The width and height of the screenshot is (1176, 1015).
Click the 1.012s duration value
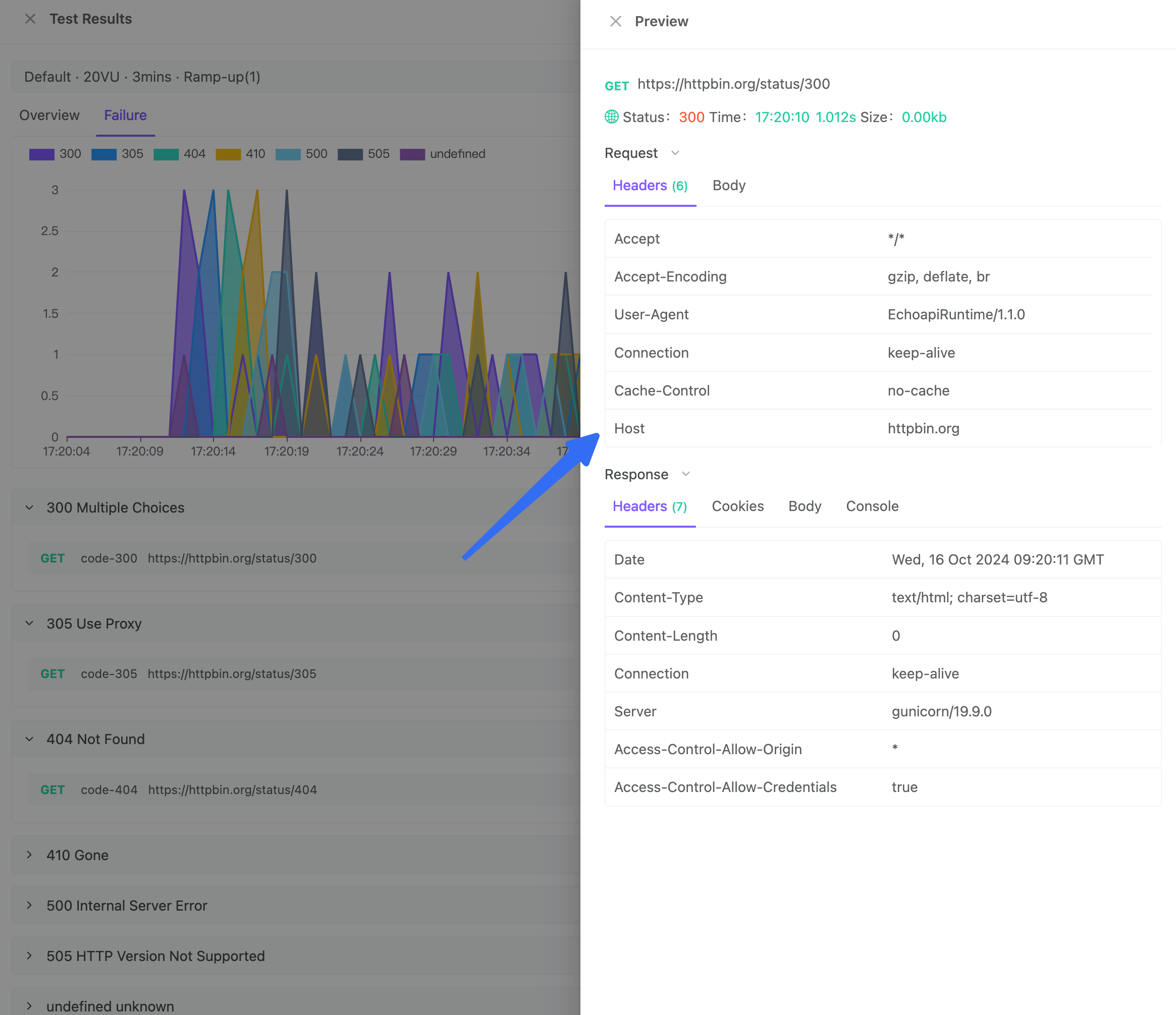835,117
